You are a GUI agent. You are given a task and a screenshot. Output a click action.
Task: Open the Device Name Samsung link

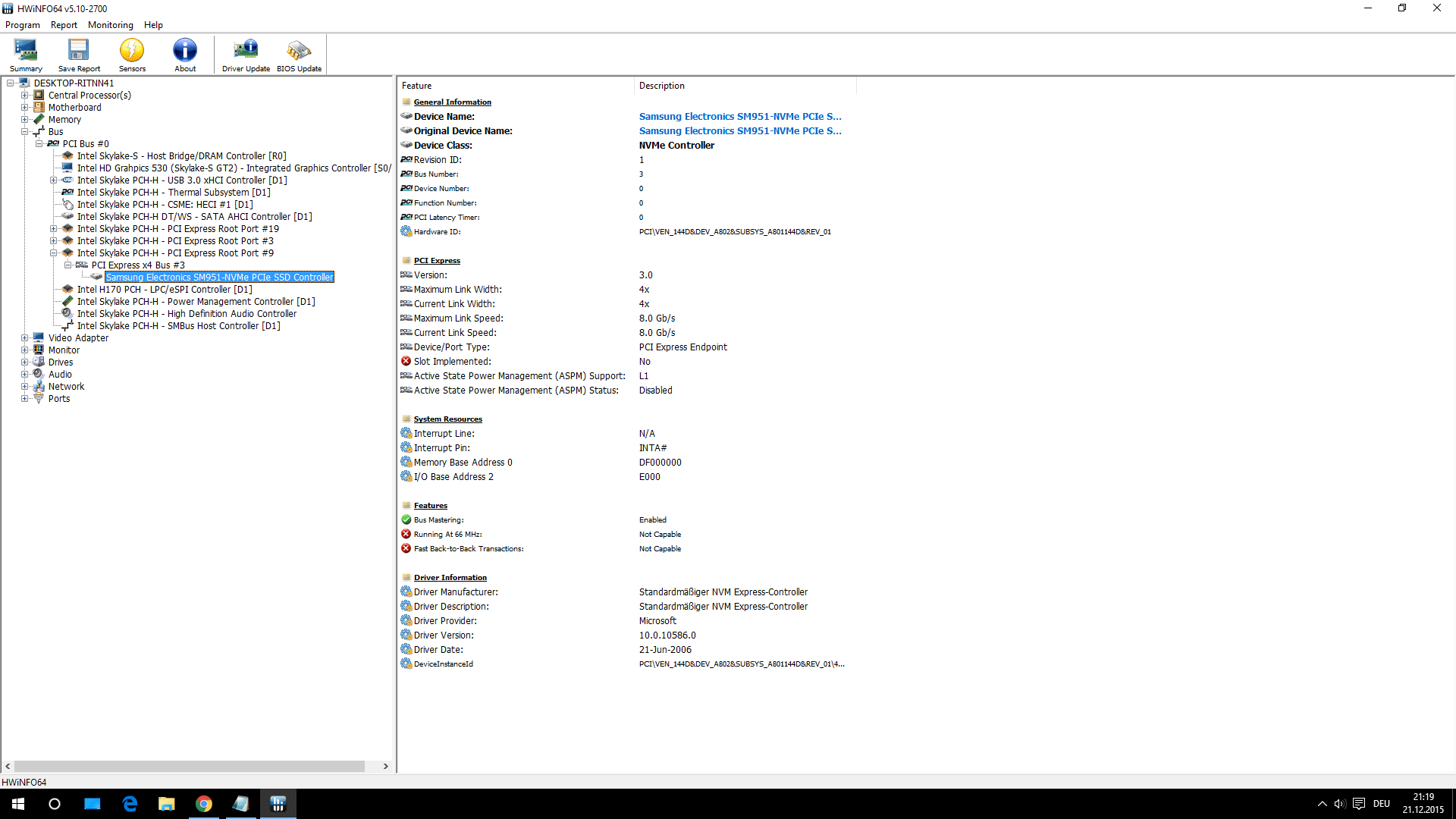click(x=740, y=117)
